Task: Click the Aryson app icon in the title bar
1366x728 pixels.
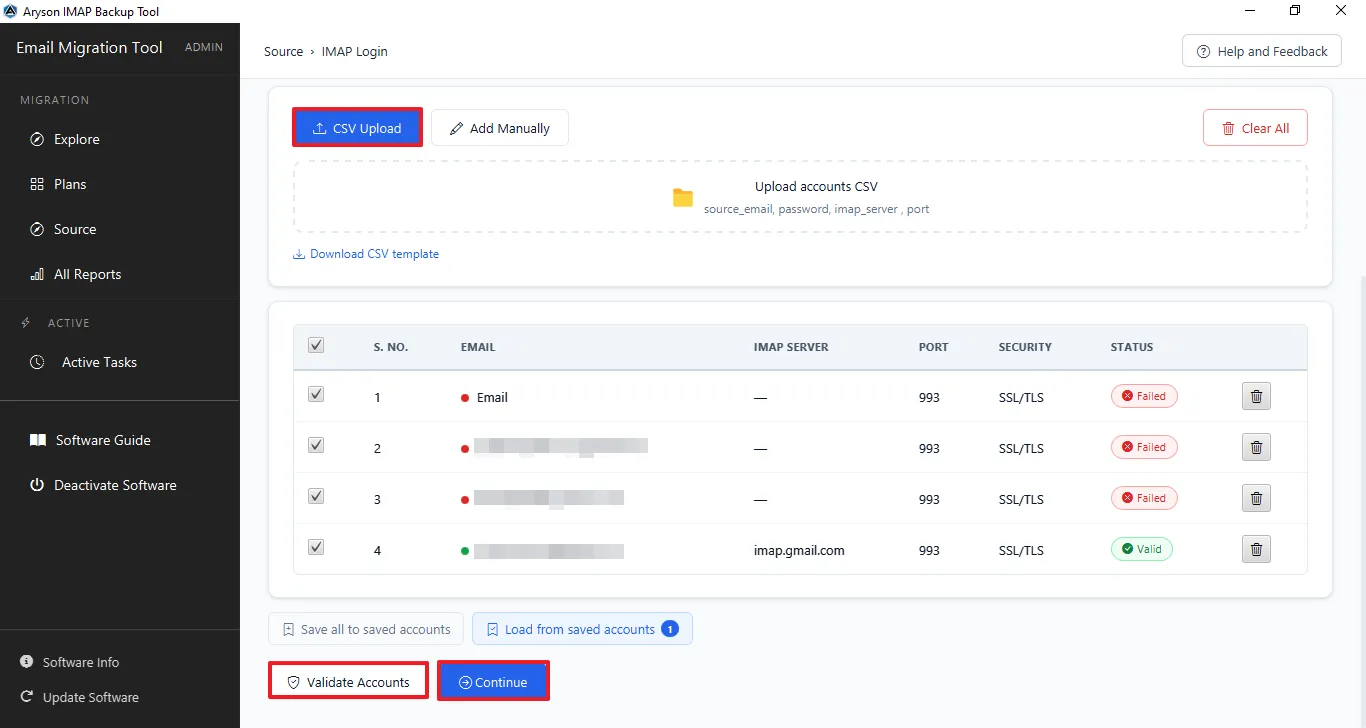Action: point(11,11)
